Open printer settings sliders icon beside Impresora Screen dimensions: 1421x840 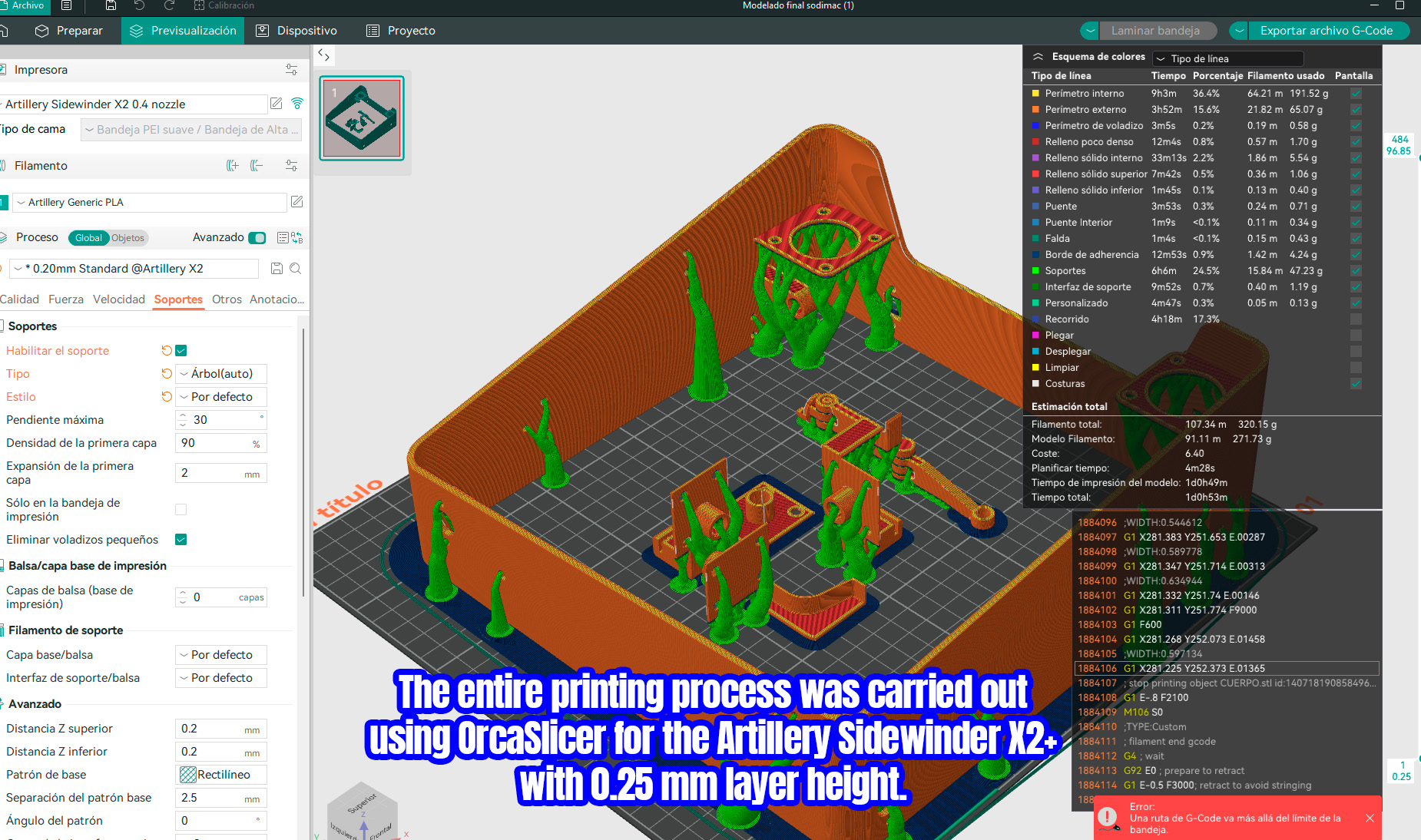pos(291,70)
